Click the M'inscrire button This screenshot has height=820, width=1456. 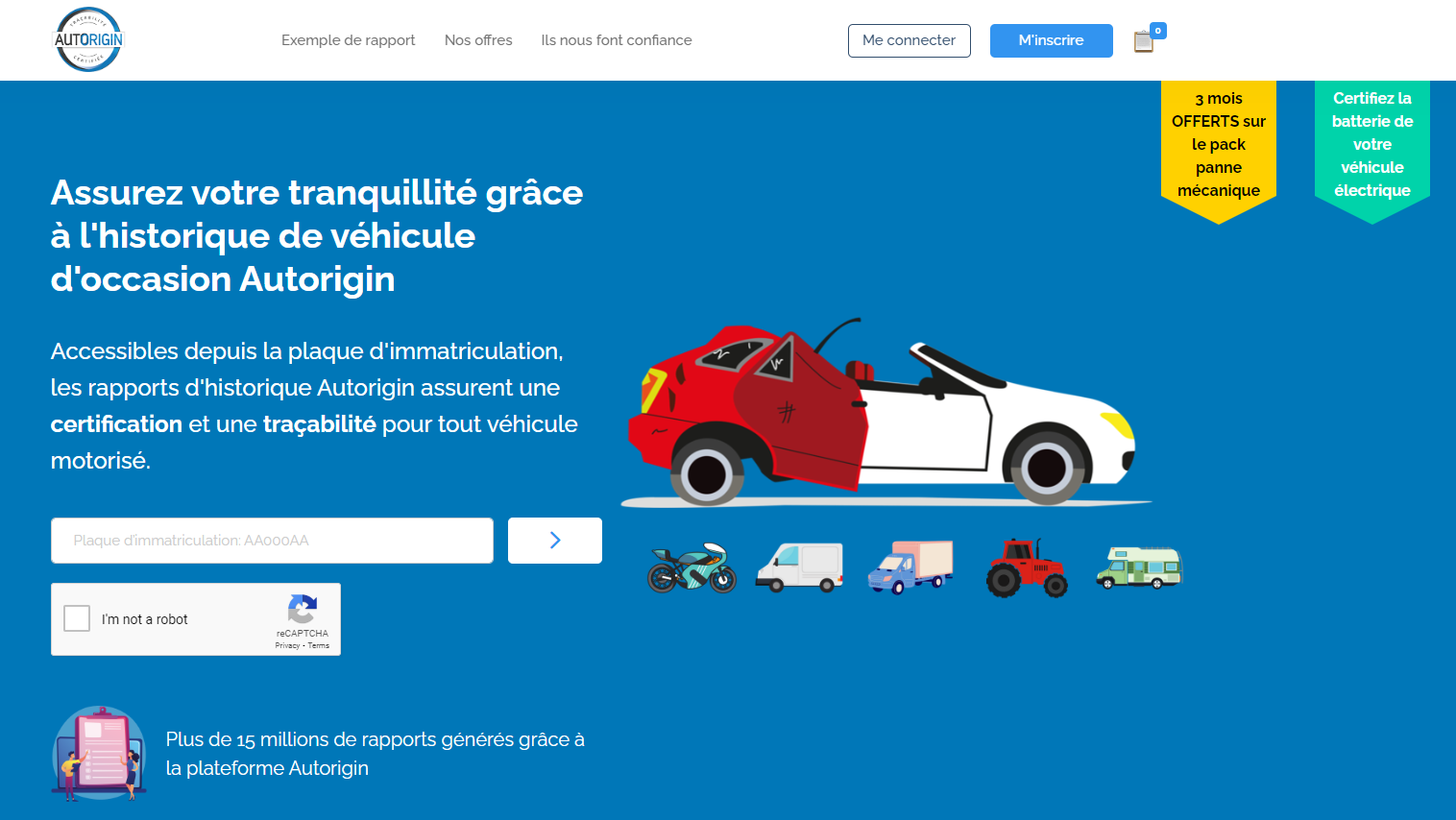pyautogui.click(x=1052, y=40)
